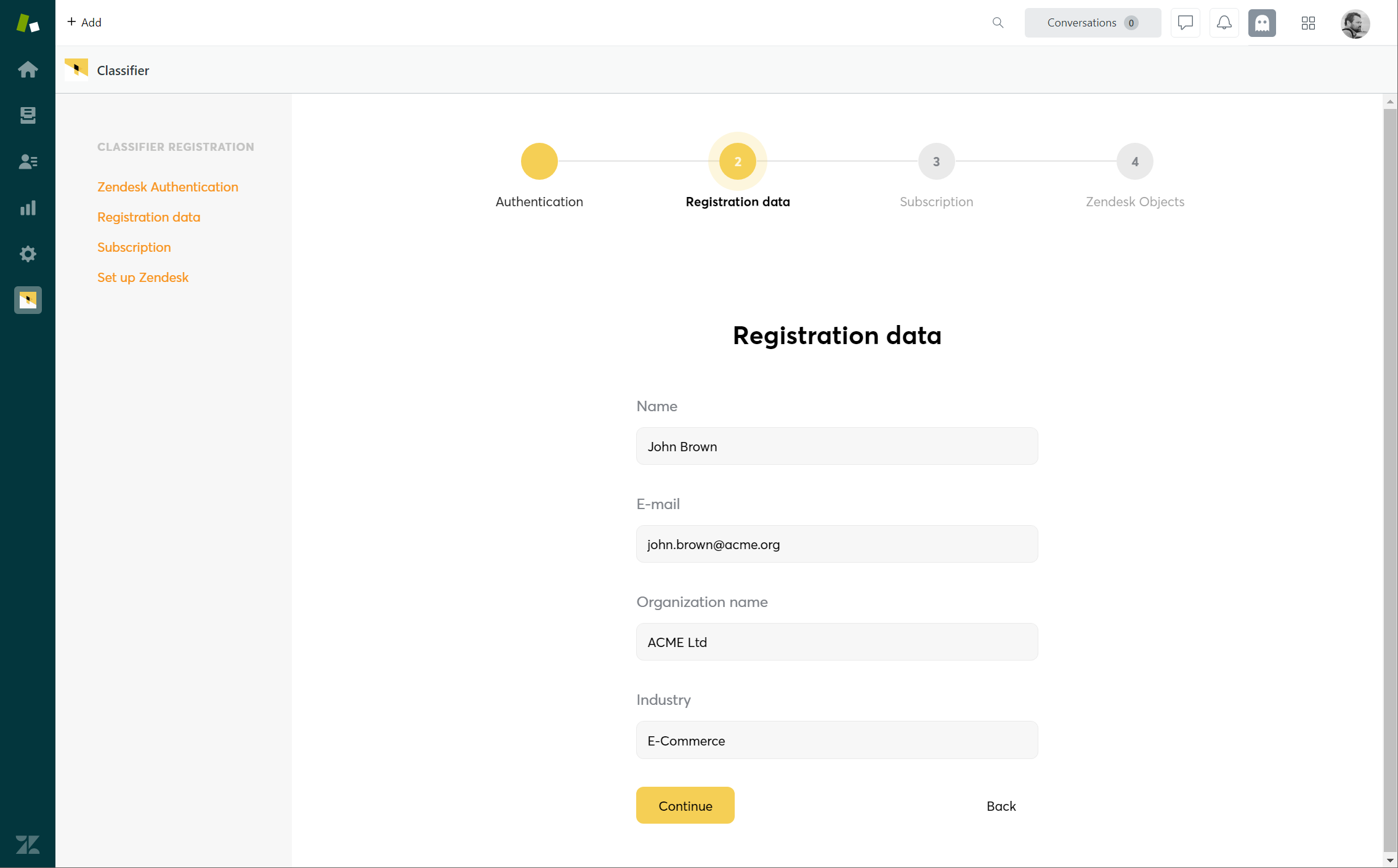Screen dimensions: 1398x868
Task: Open the user profile avatar
Action: (x=1355, y=23)
